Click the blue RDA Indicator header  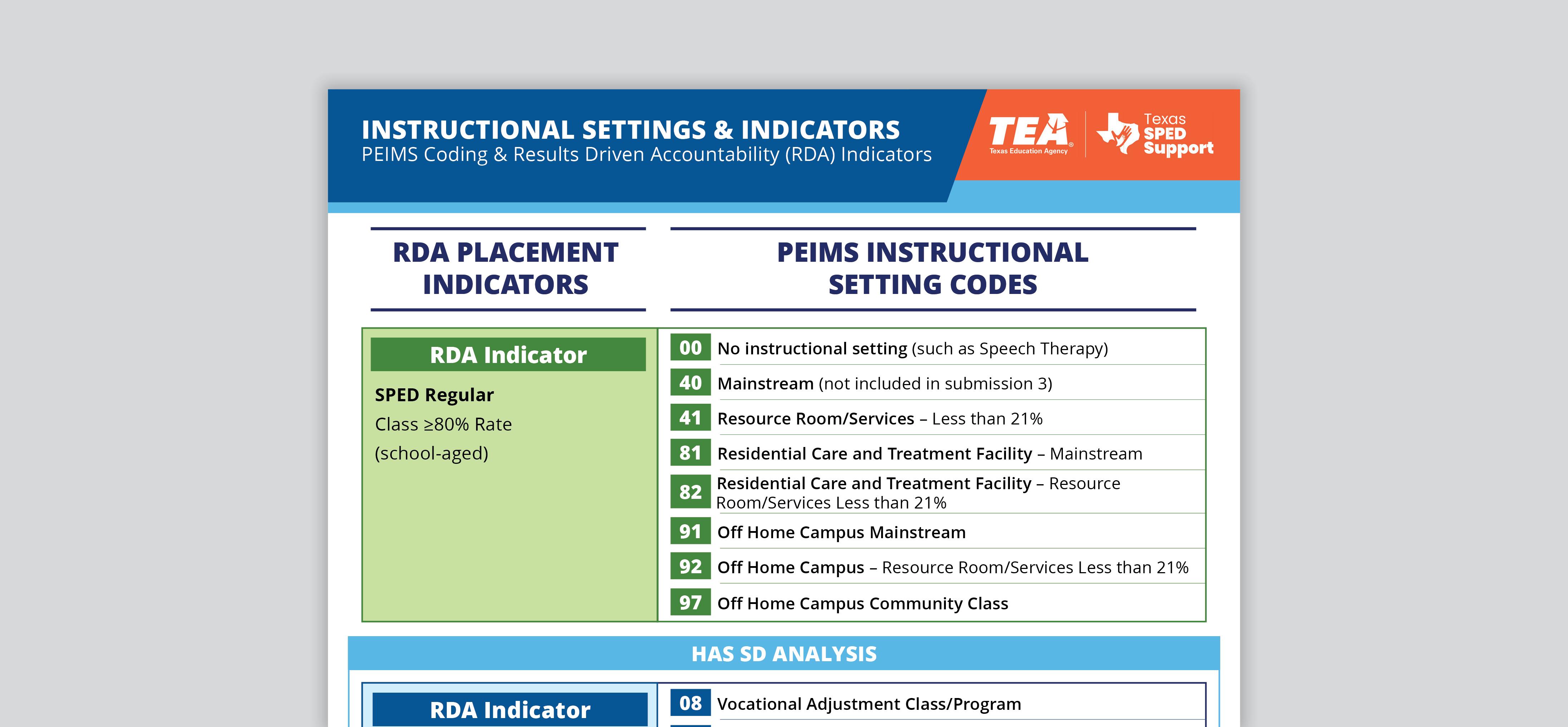click(509, 709)
